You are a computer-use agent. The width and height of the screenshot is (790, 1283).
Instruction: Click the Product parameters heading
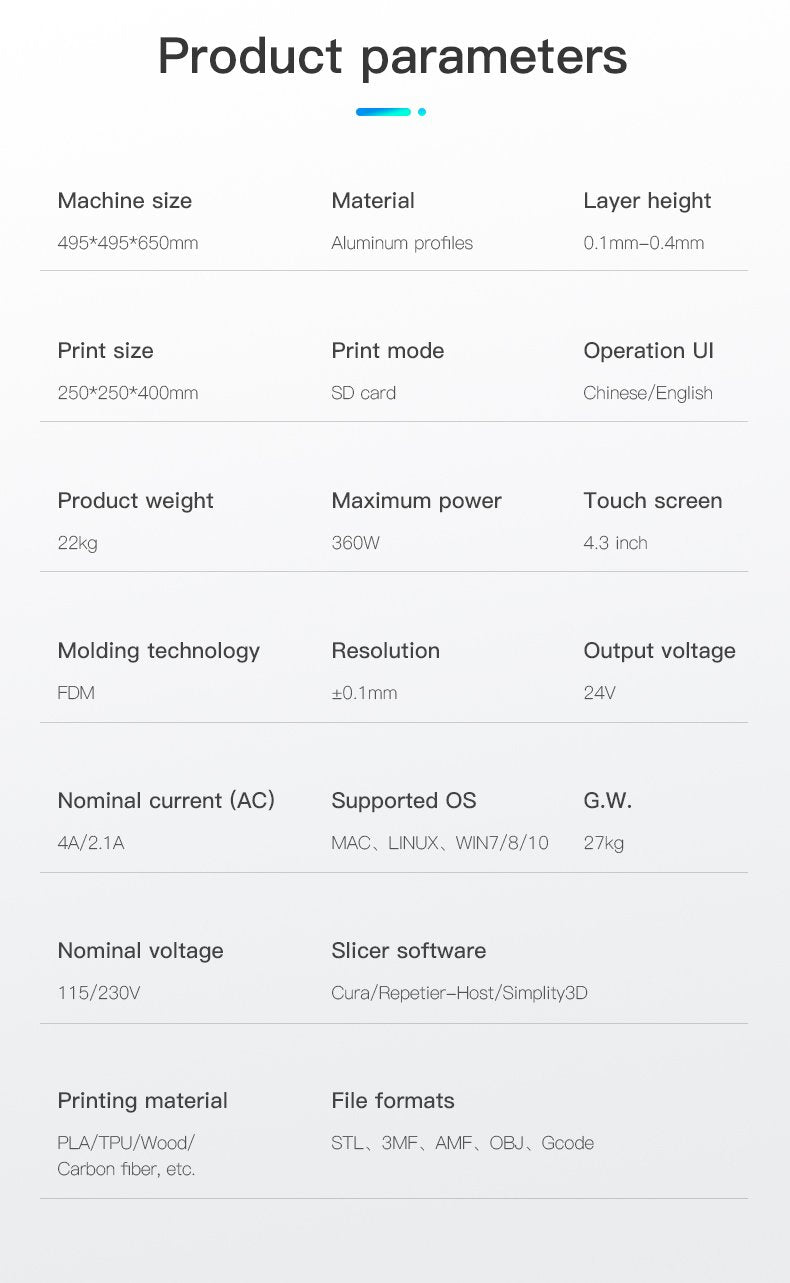[x=393, y=56]
